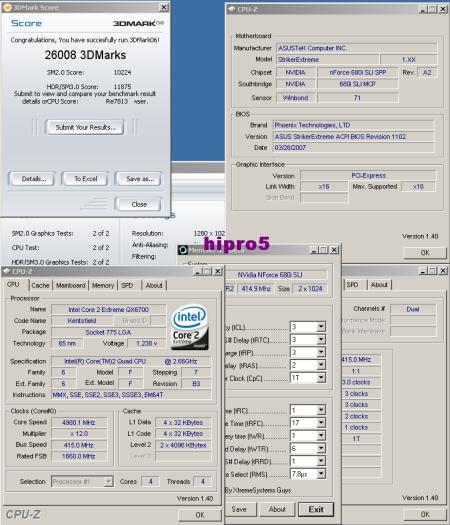This screenshot has width=450, height=525.
Task: Click the 3DMark Score window title icon
Action: point(7,7)
